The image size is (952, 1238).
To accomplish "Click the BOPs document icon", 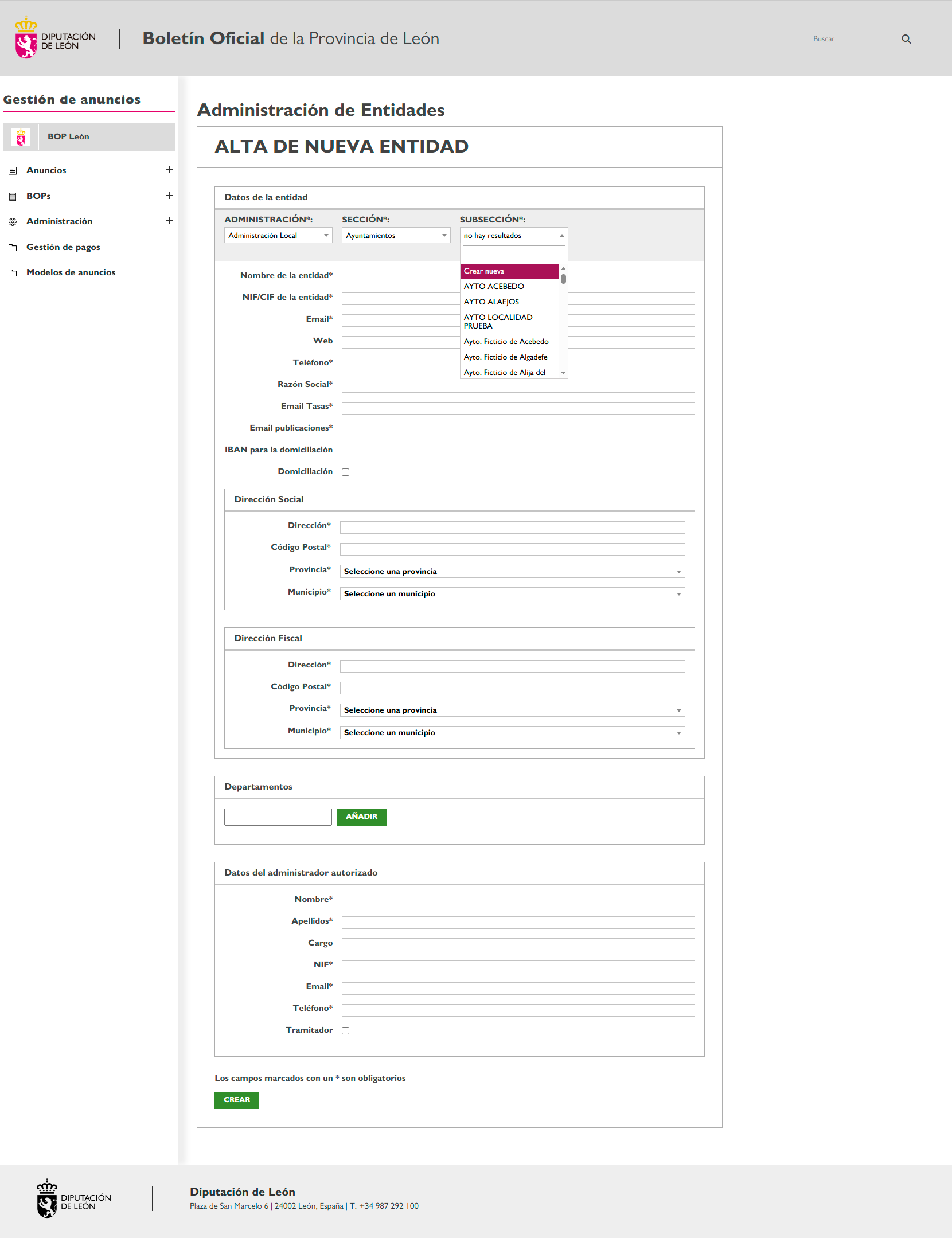I will tap(13, 197).
